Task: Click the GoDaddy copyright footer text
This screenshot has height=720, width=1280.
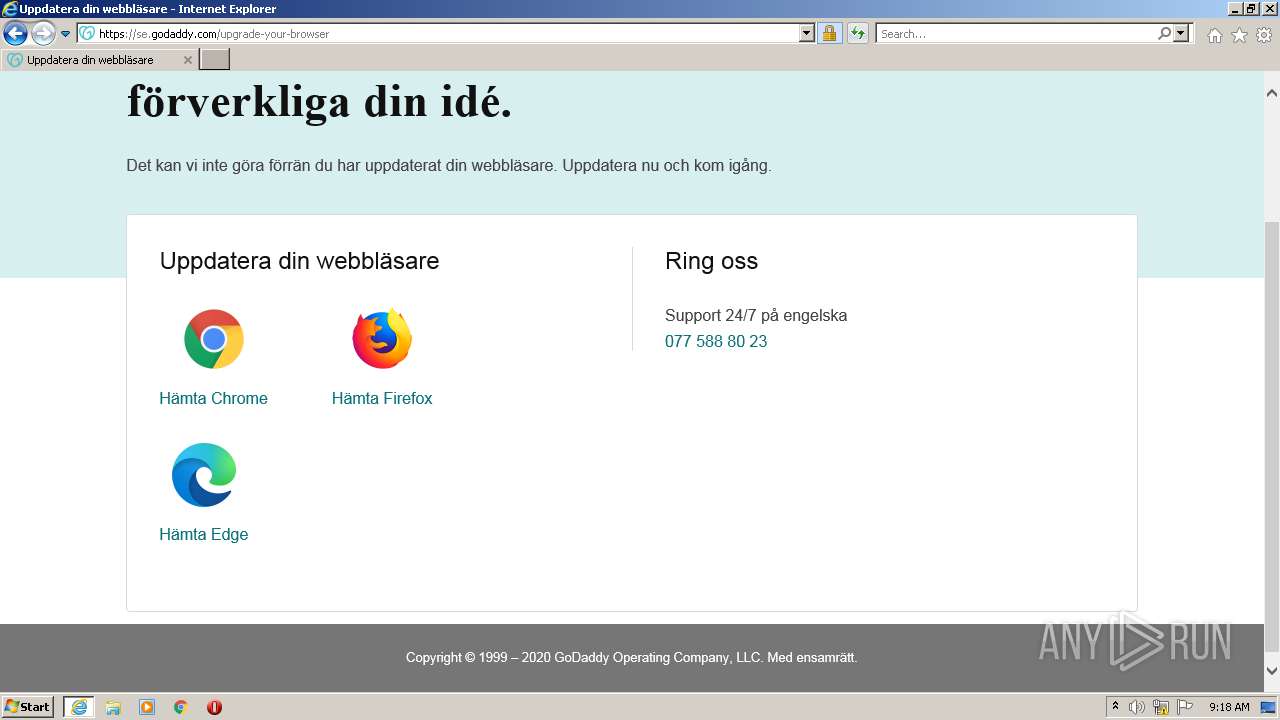Action: [632, 658]
